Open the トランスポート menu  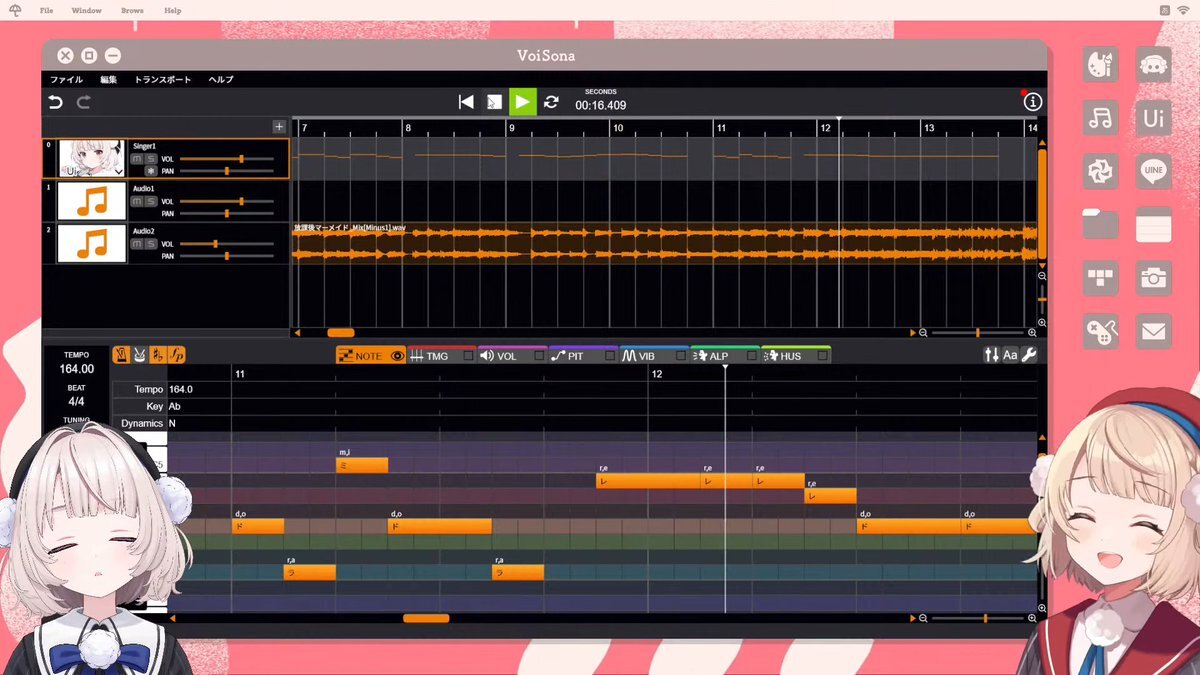pyautogui.click(x=163, y=79)
